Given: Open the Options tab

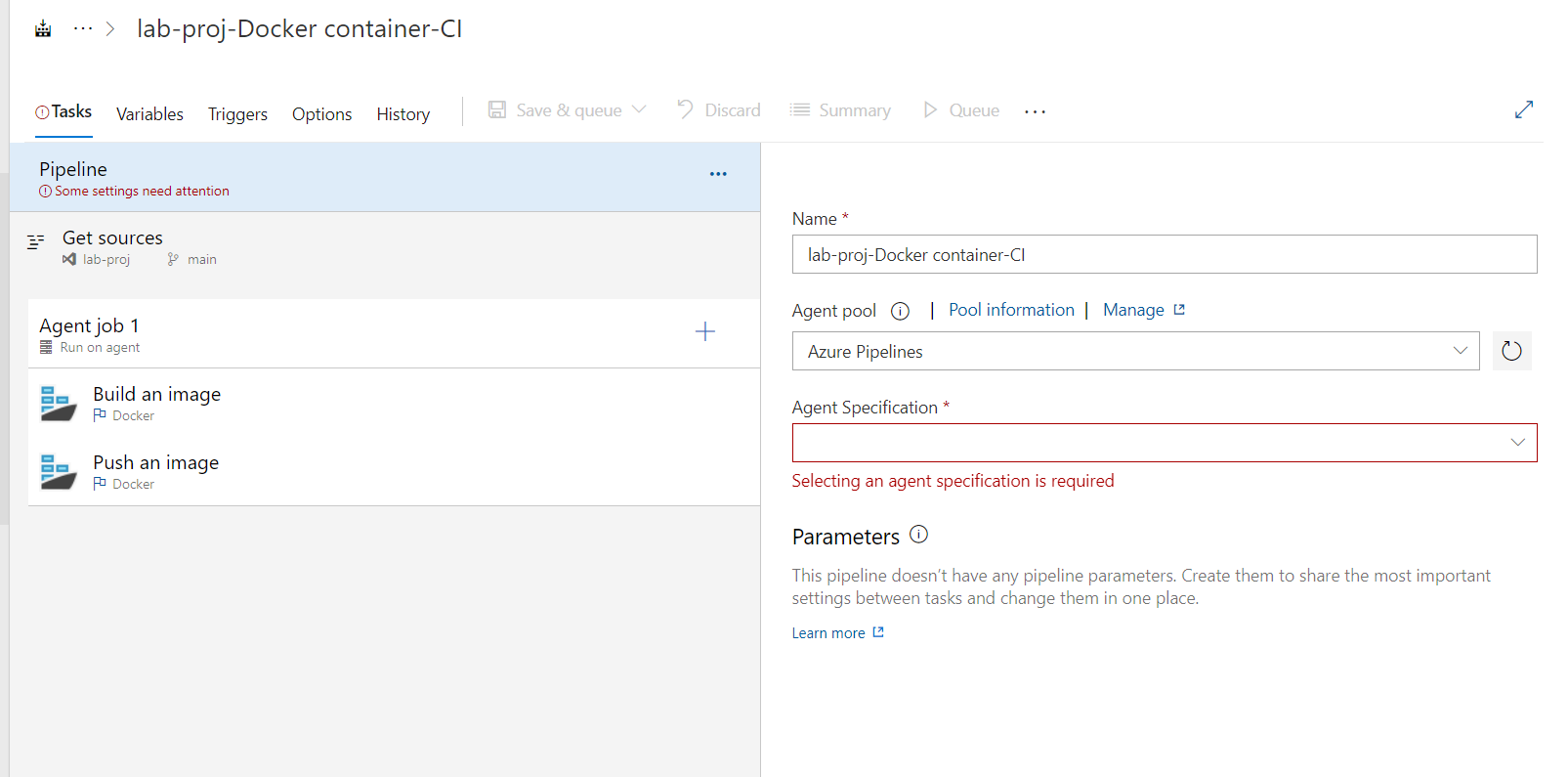Looking at the screenshot, I should click(321, 114).
